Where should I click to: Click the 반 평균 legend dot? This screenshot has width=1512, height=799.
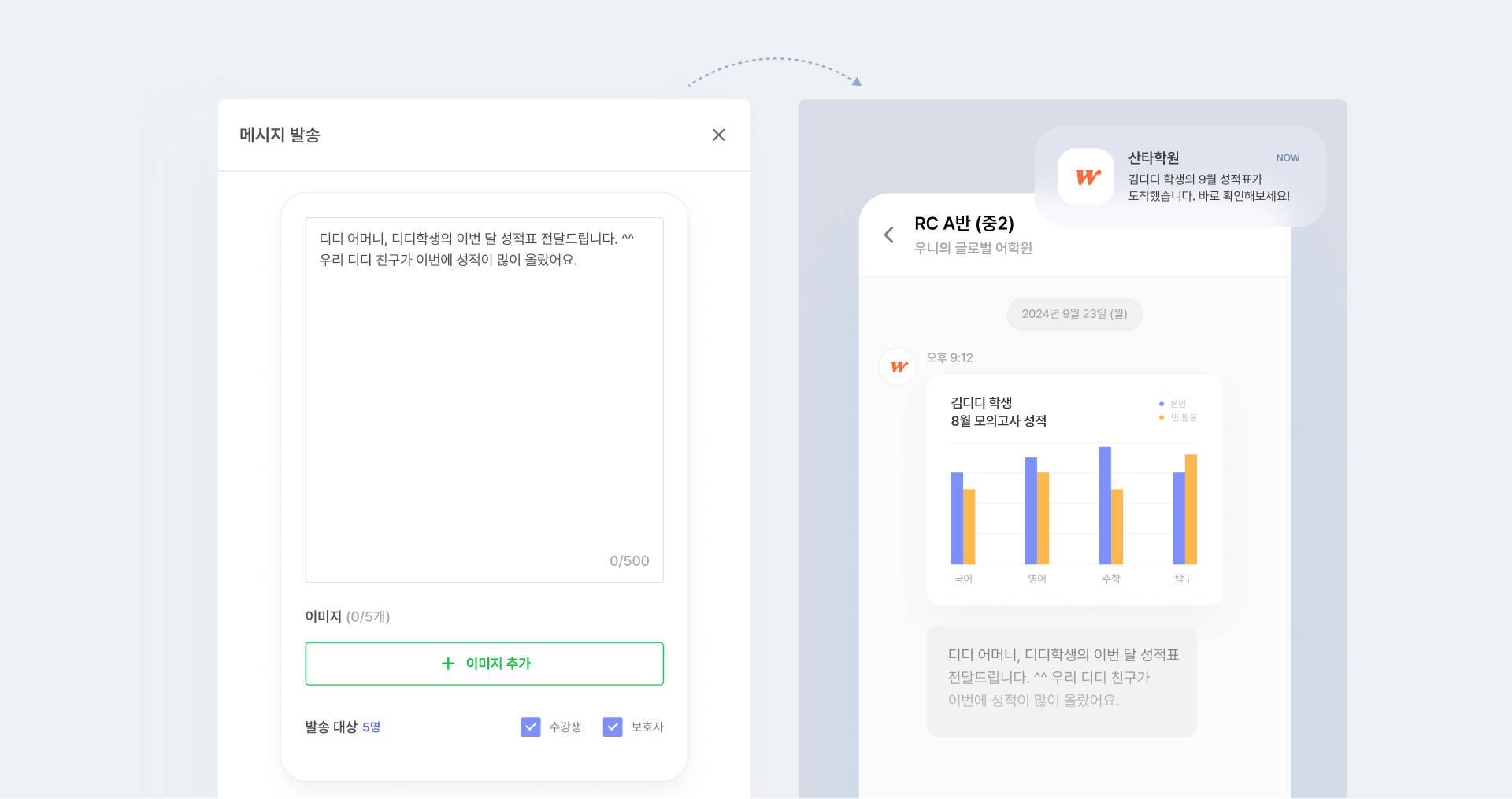pos(1162,418)
